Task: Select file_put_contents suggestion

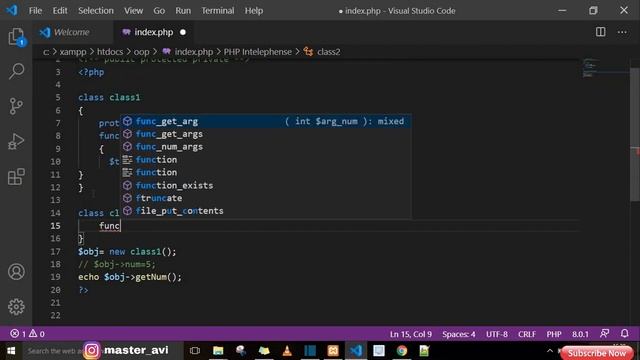Action: [x=266, y=211]
